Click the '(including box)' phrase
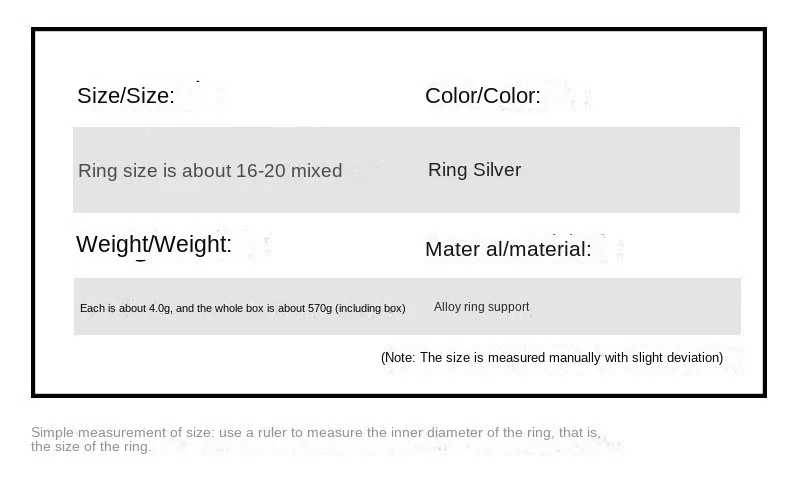This screenshot has width=800, height=482. (370, 308)
